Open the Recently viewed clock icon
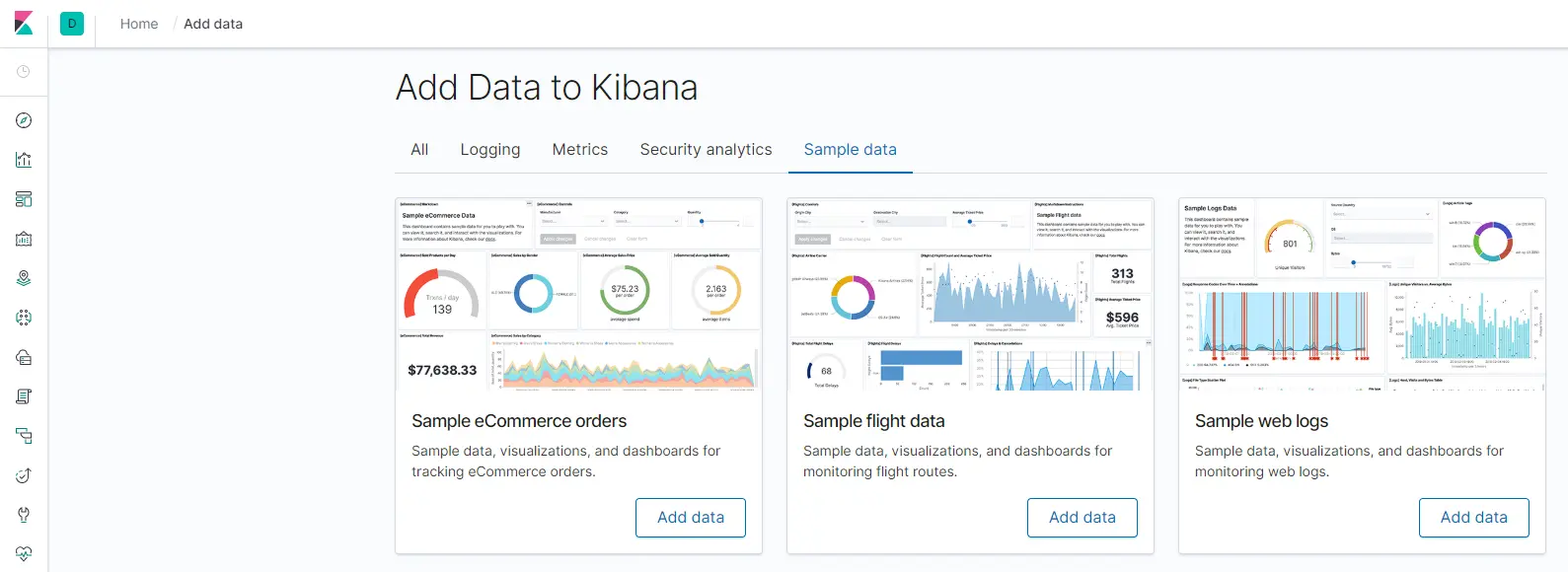The width and height of the screenshot is (1568, 572). (24, 72)
